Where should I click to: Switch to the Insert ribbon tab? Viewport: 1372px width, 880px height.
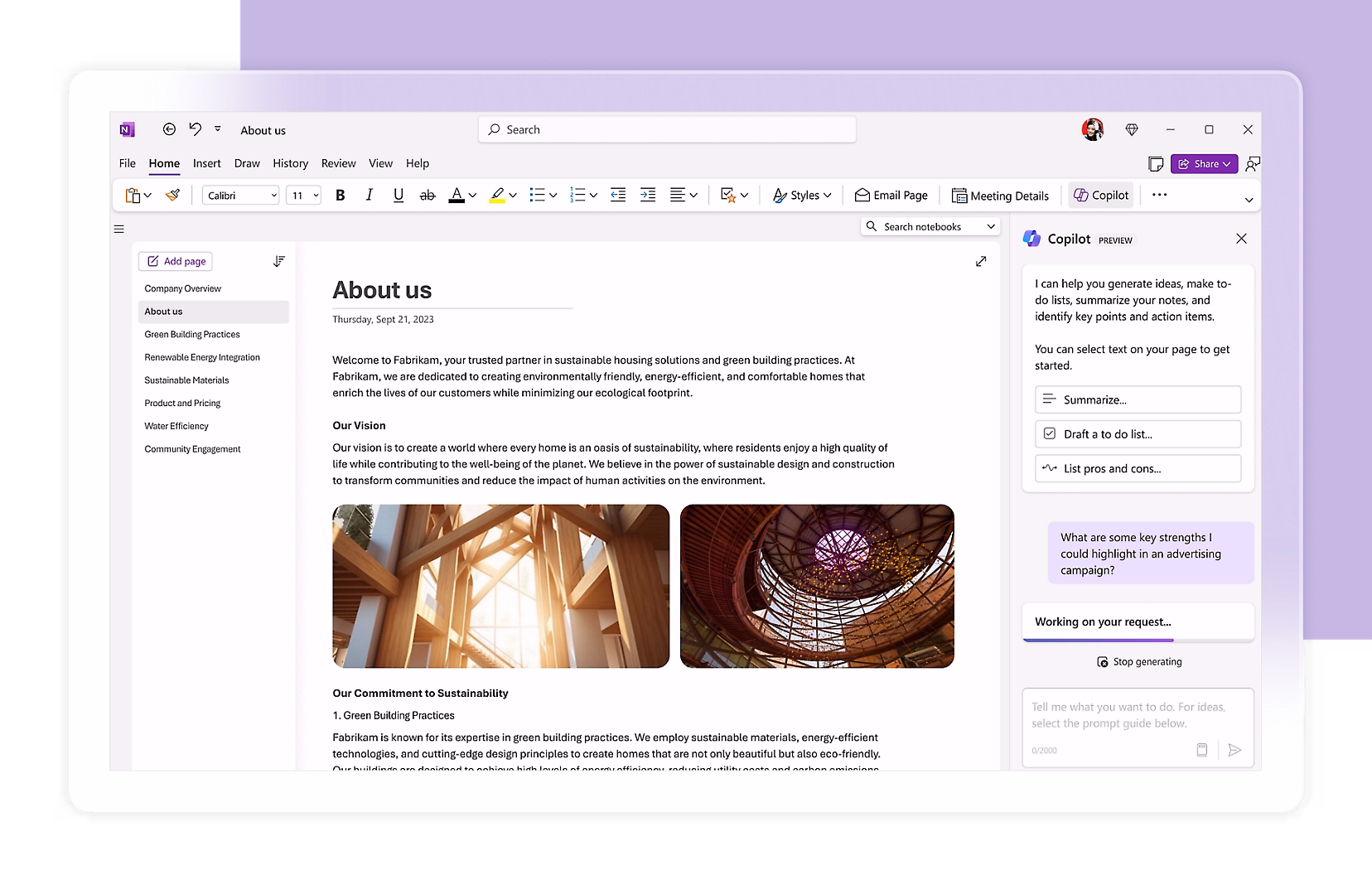[x=206, y=163]
